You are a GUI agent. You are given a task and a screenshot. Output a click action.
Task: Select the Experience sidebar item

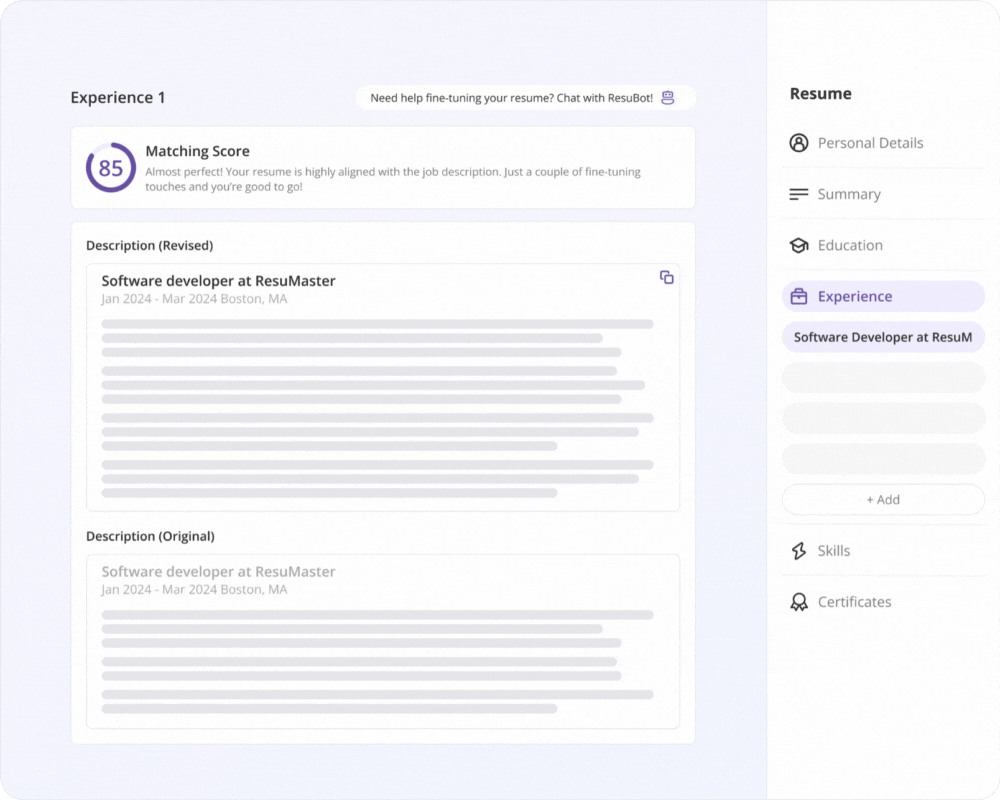[x=855, y=297]
